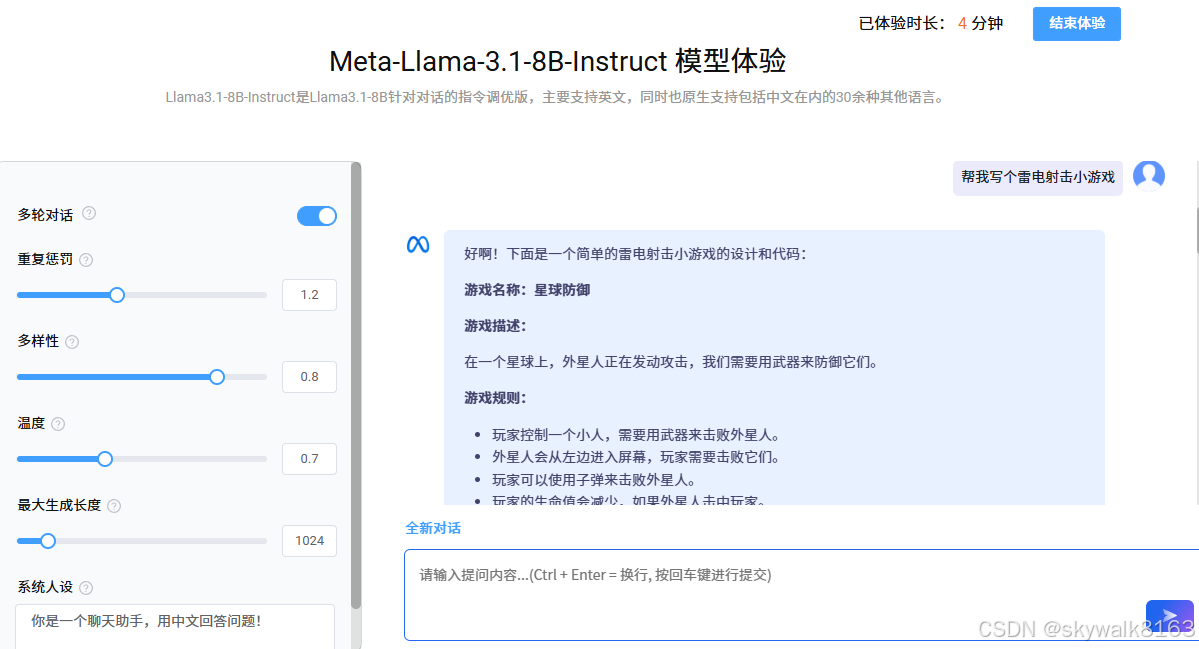Click help icon next to 多轮对话
This screenshot has width=1199, height=649.
click(89, 213)
